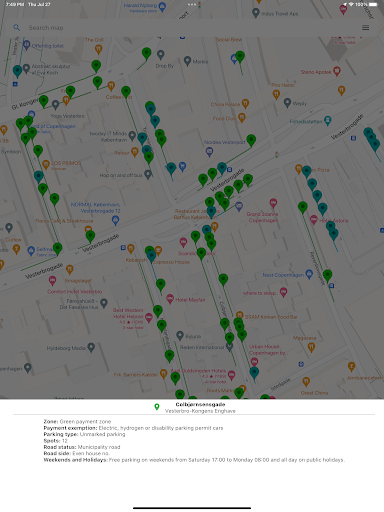Select the Wieply map marker
Screen dimensions: 384x512
click(287, 102)
